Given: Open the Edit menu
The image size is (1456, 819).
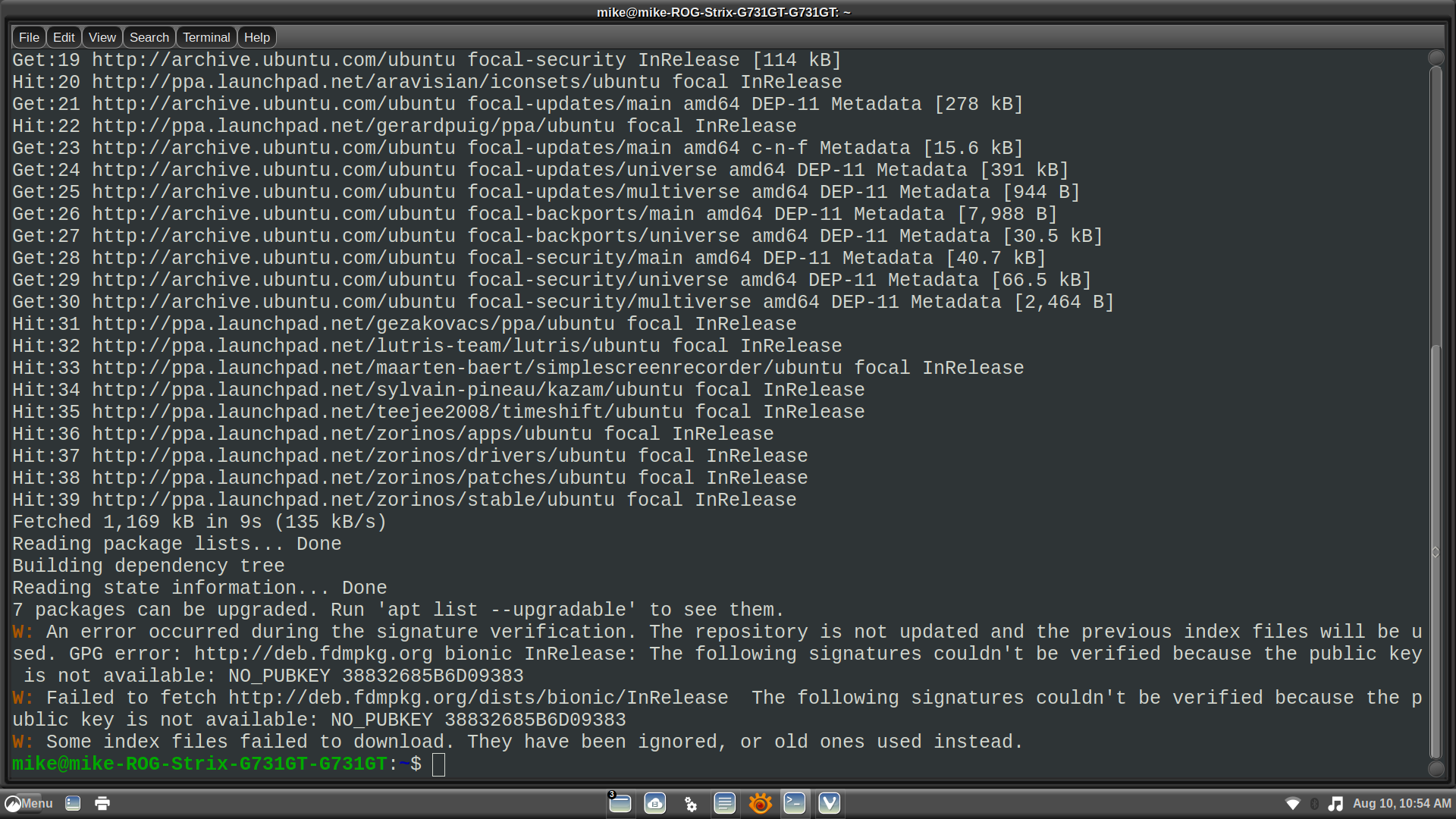Looking at the screenshot, I should point(64,37).
